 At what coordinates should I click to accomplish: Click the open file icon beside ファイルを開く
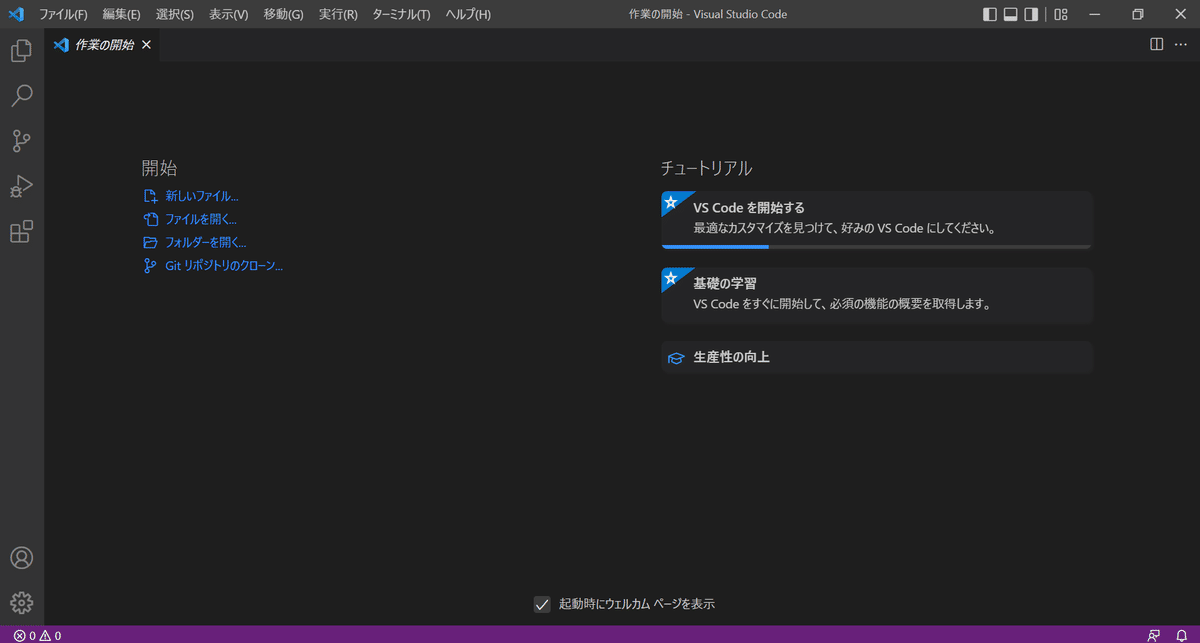tap(151, 219)
